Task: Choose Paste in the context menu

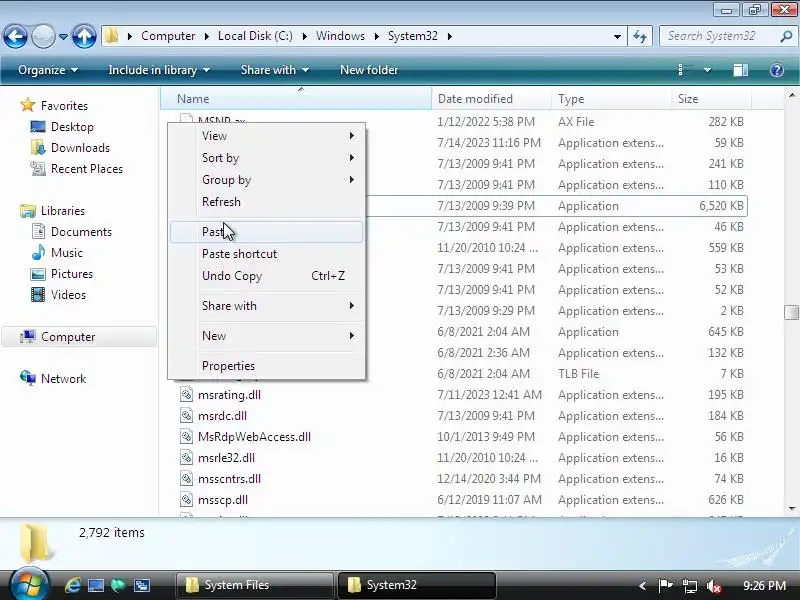Action: (266, 232)
